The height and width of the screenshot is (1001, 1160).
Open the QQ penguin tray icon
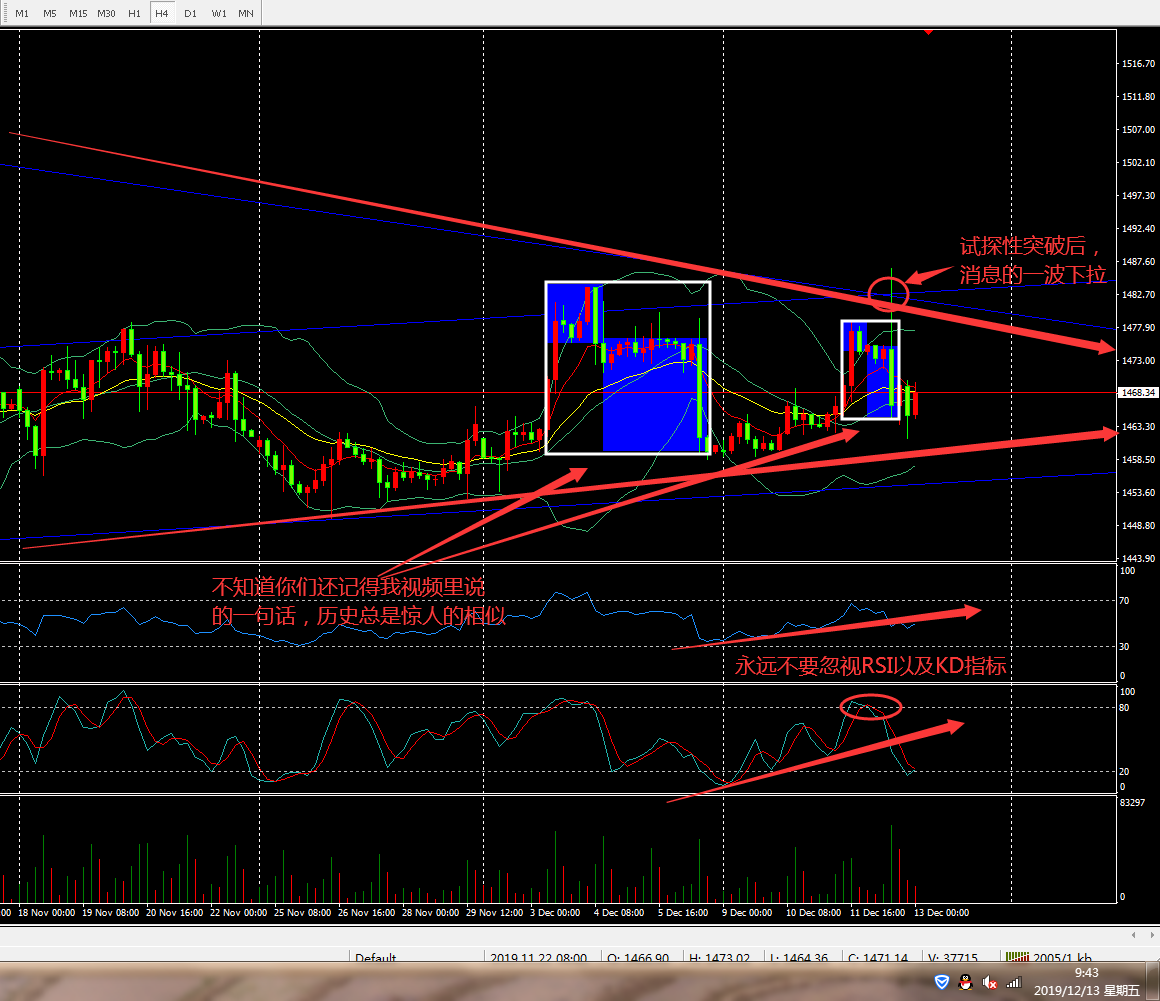point(965,982)
